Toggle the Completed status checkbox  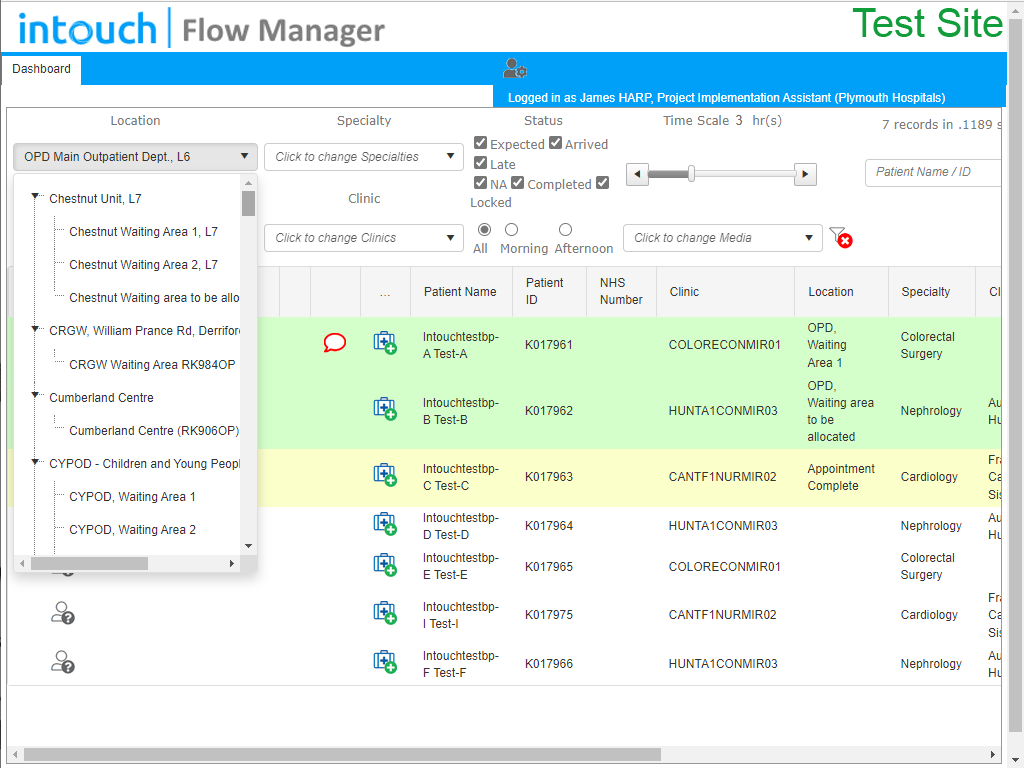click(x=518, y=183)
